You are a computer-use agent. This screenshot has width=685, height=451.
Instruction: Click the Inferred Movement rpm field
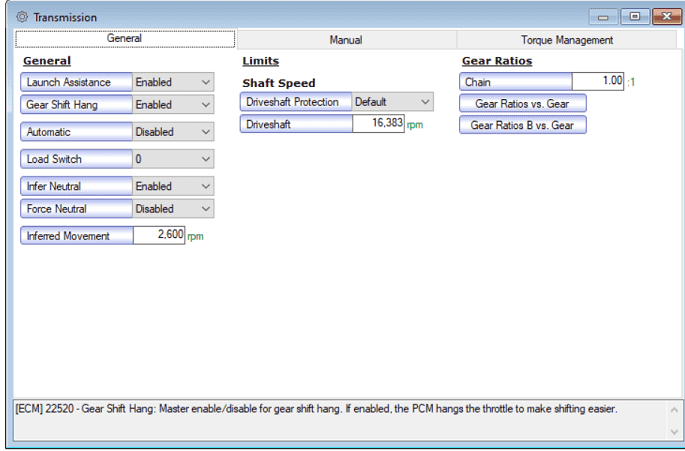click(159, 235)
